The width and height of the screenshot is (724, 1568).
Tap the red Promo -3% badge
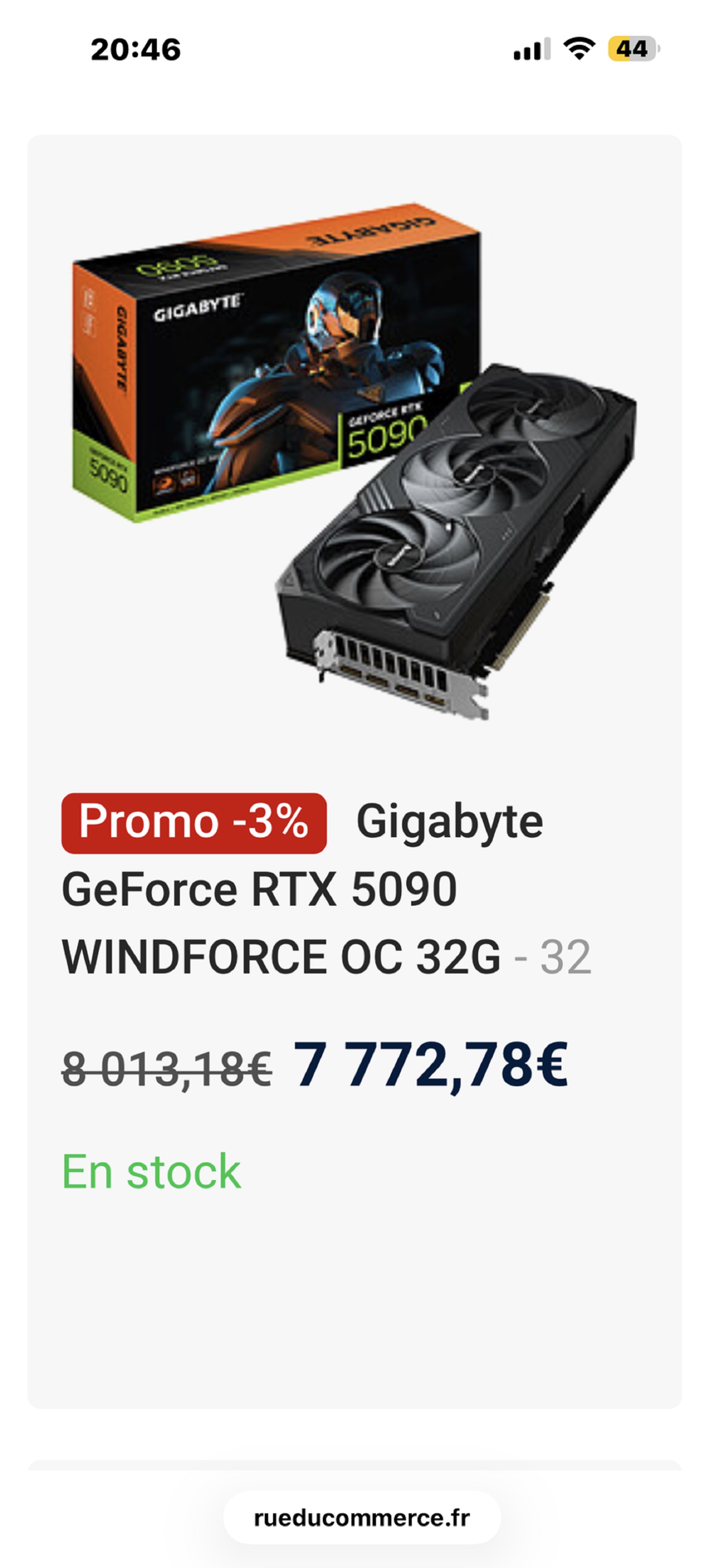194,823
